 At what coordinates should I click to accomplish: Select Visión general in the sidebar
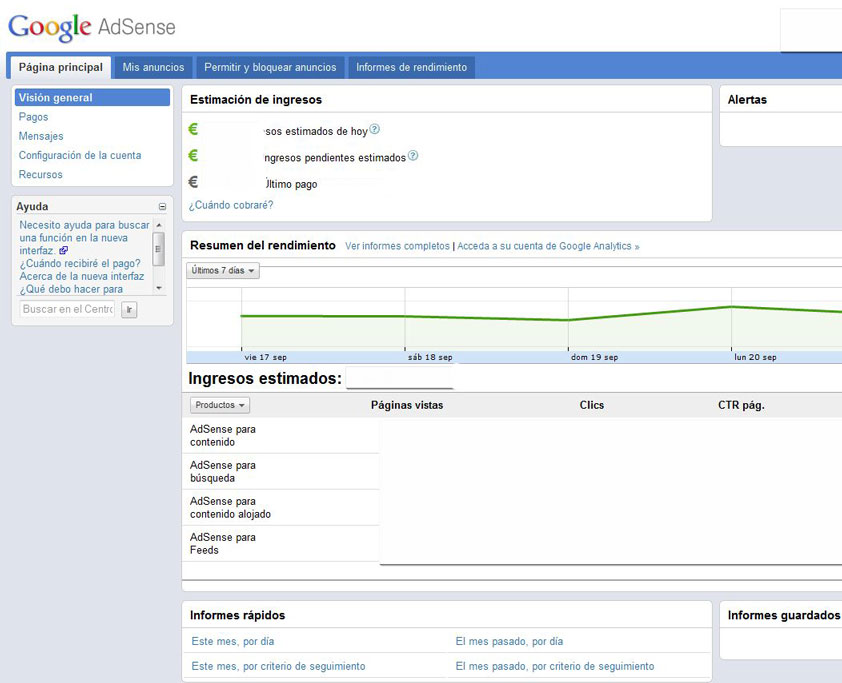point(92,98)
